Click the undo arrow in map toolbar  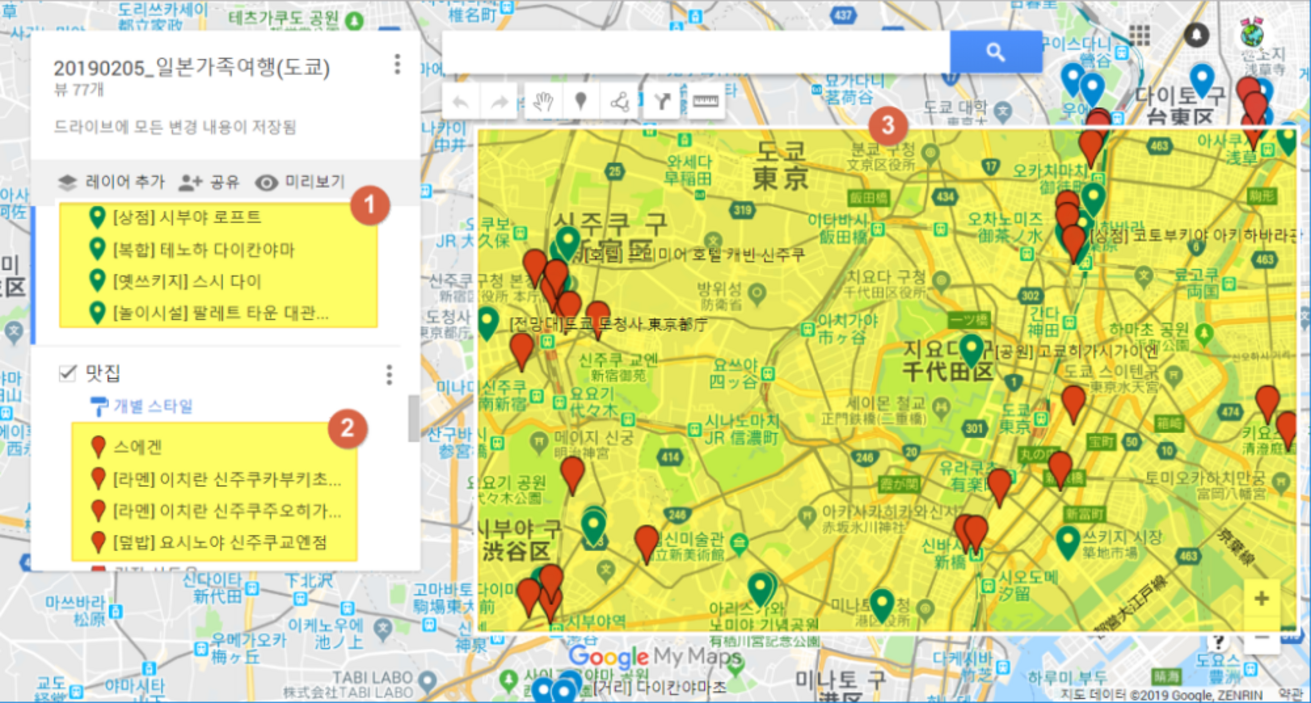[461, 101]
